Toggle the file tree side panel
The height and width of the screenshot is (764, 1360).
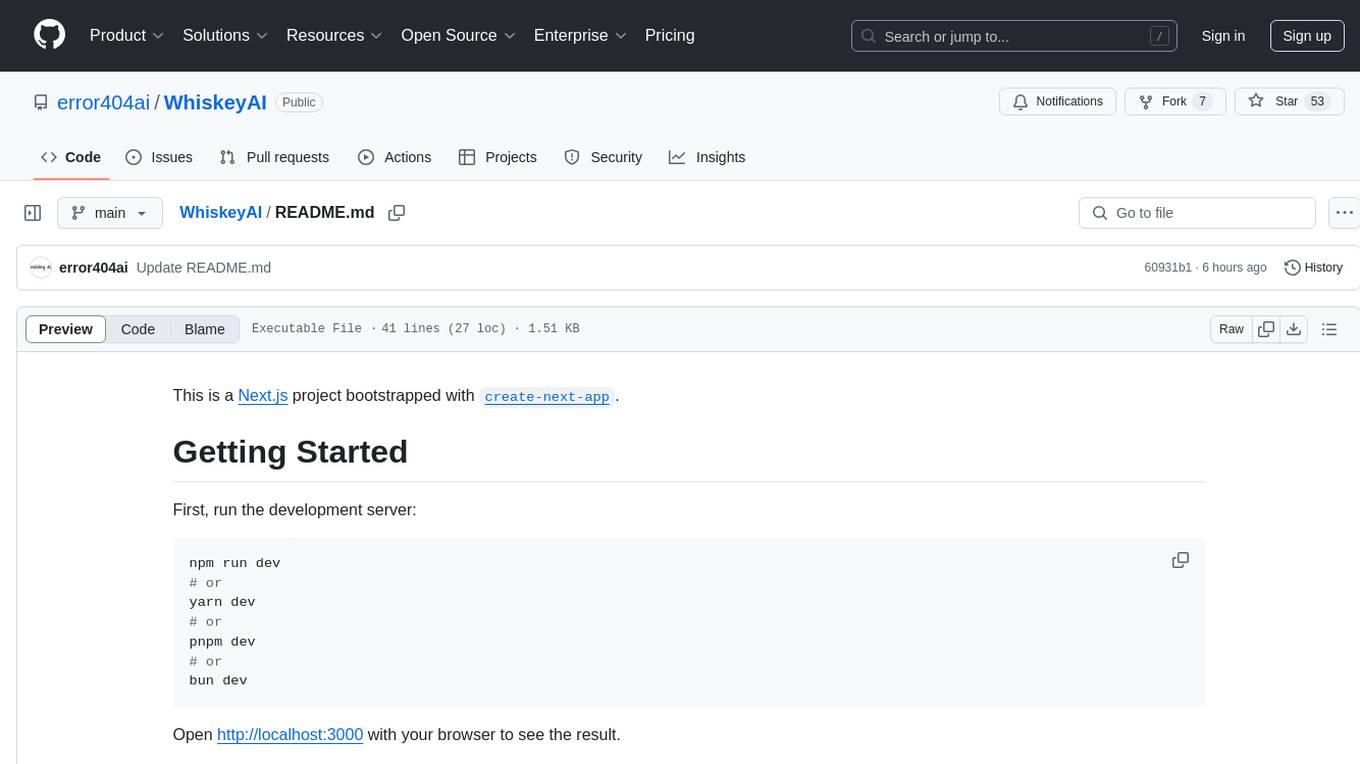coord(33,213)
